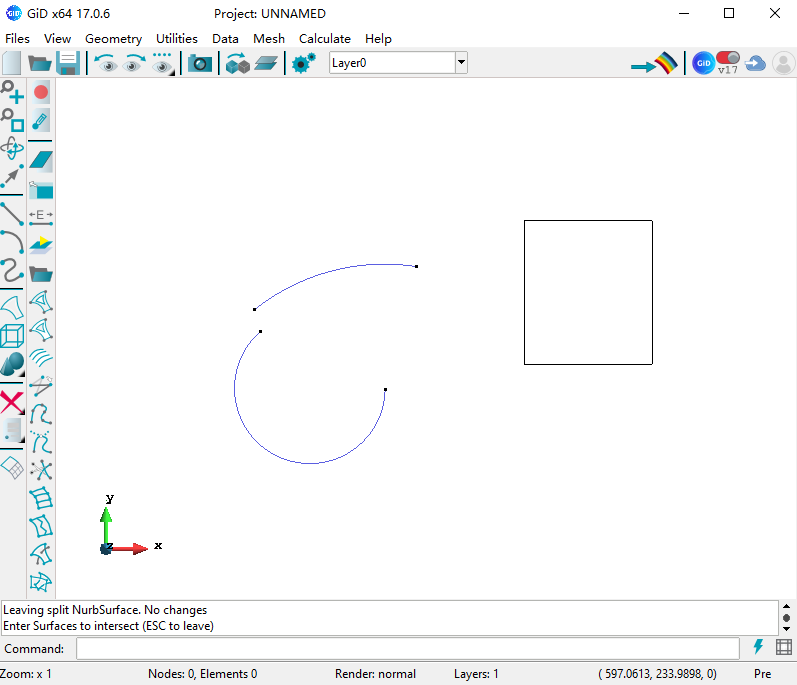Viewport: 797px width, 685px height.
Task: Click the next view eye icon
Action: [133, 63]
